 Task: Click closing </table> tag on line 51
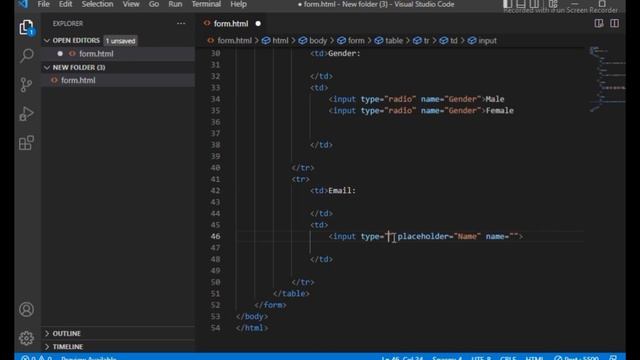tap(291, 293)
